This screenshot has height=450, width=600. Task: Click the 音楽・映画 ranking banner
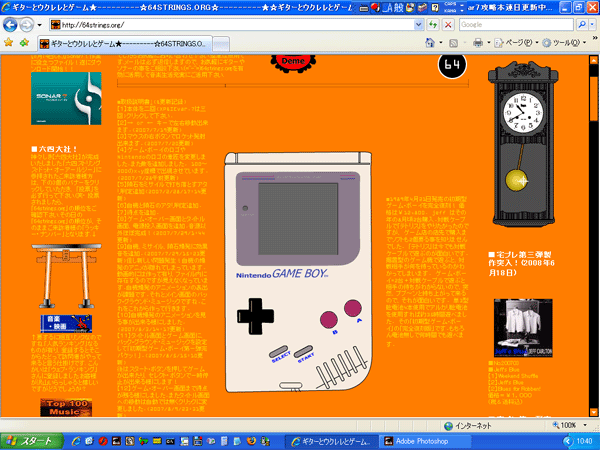(66, 323)
